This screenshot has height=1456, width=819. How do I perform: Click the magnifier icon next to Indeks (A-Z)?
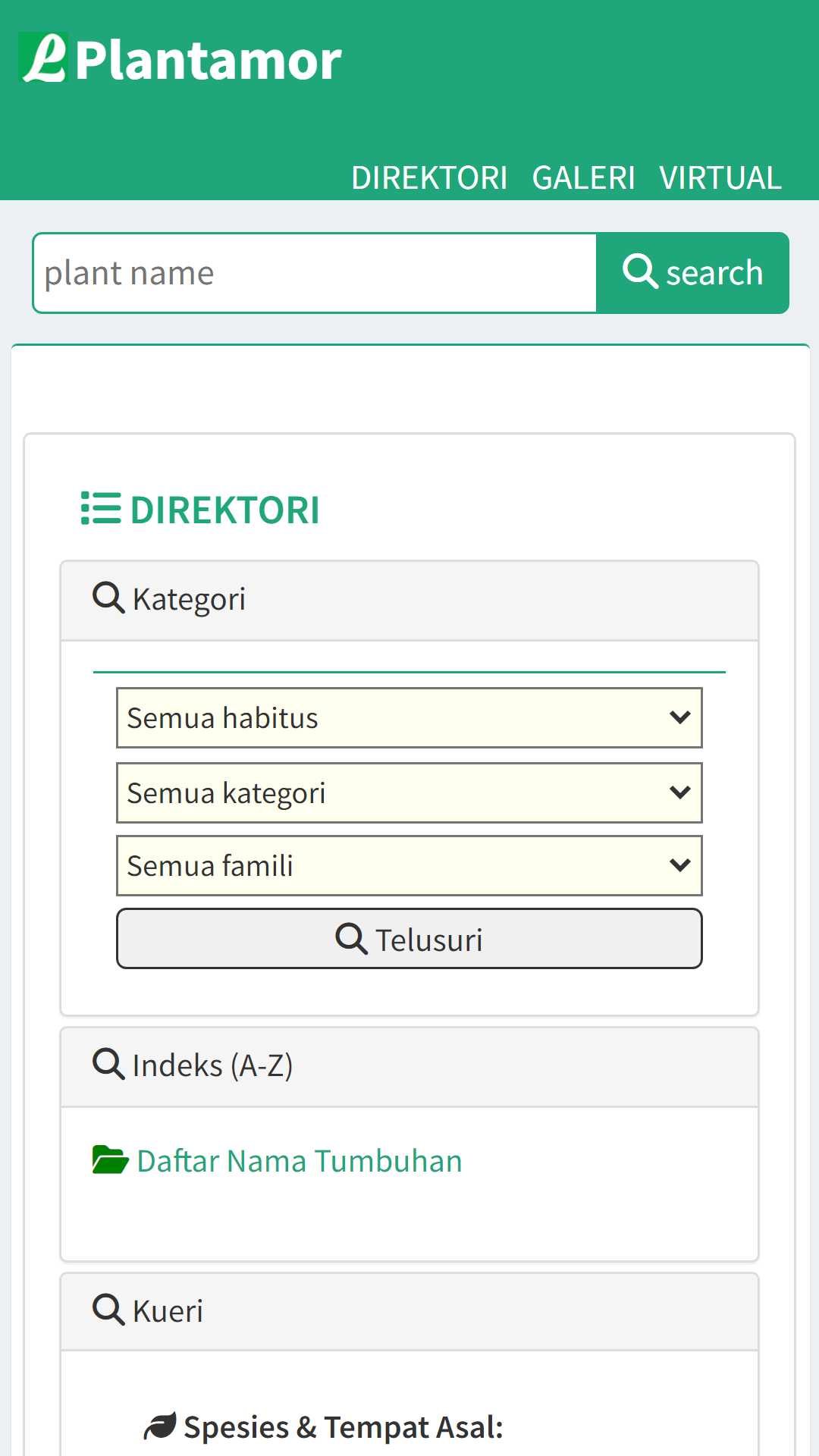click(x=108, y=1064)
